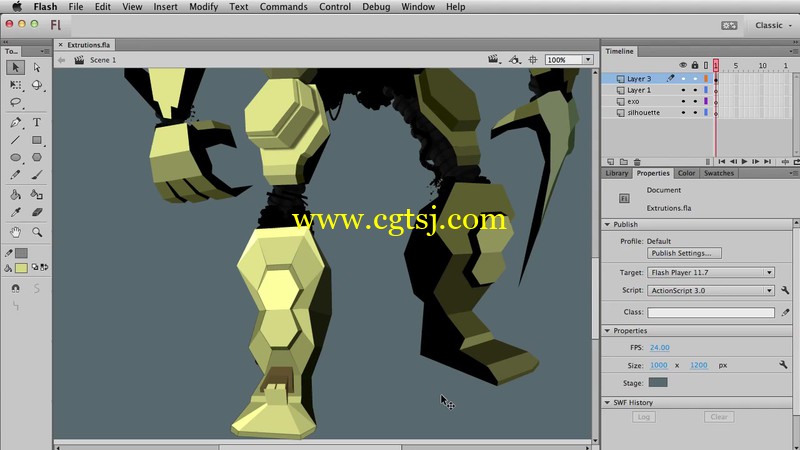Open the stage zoom percentage dropdown
800x450 pixels.
[x=588, y=60]
